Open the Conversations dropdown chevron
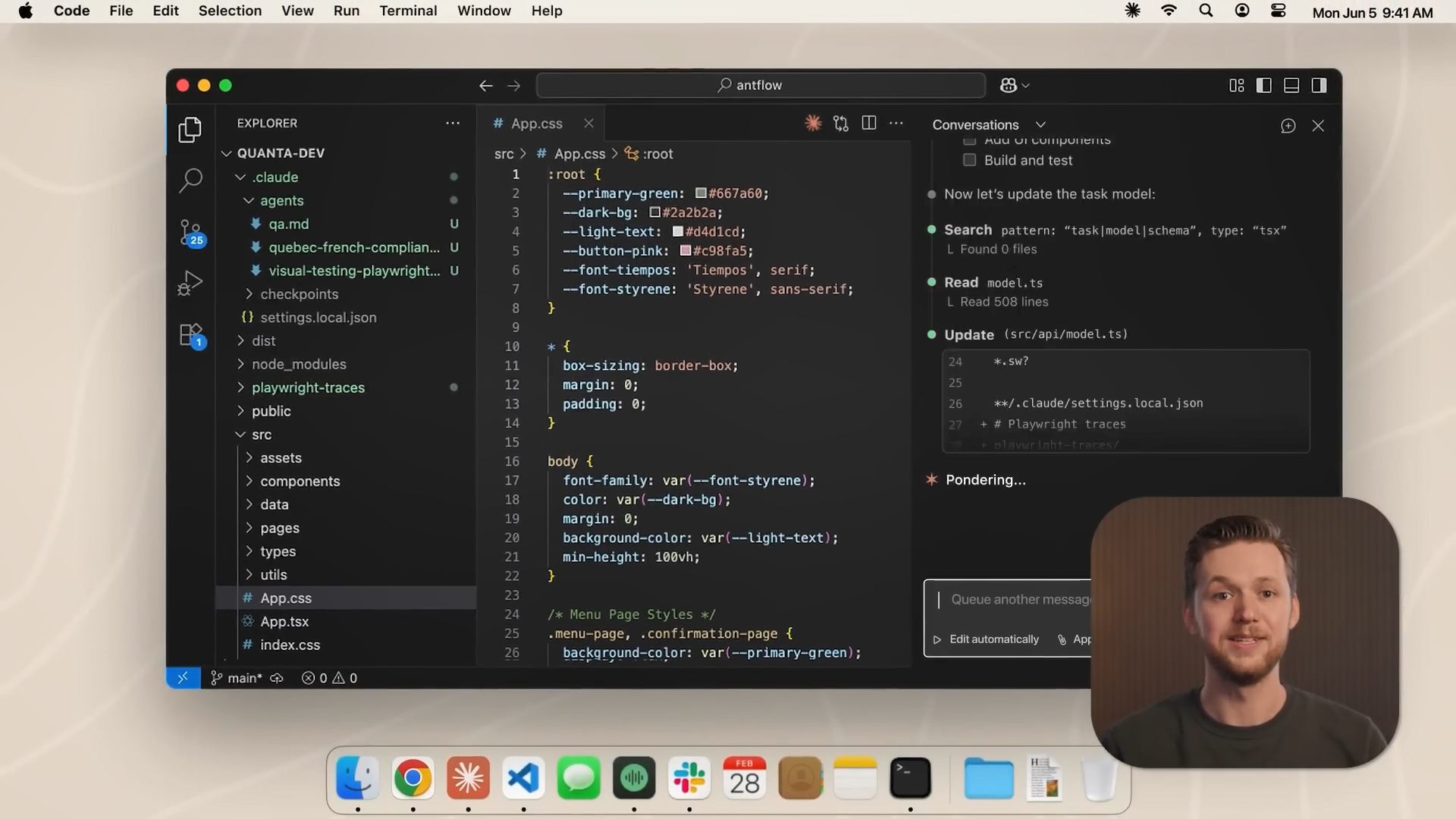The image size is (1456, 819). pyautogui.click(x=1040, y=124)
